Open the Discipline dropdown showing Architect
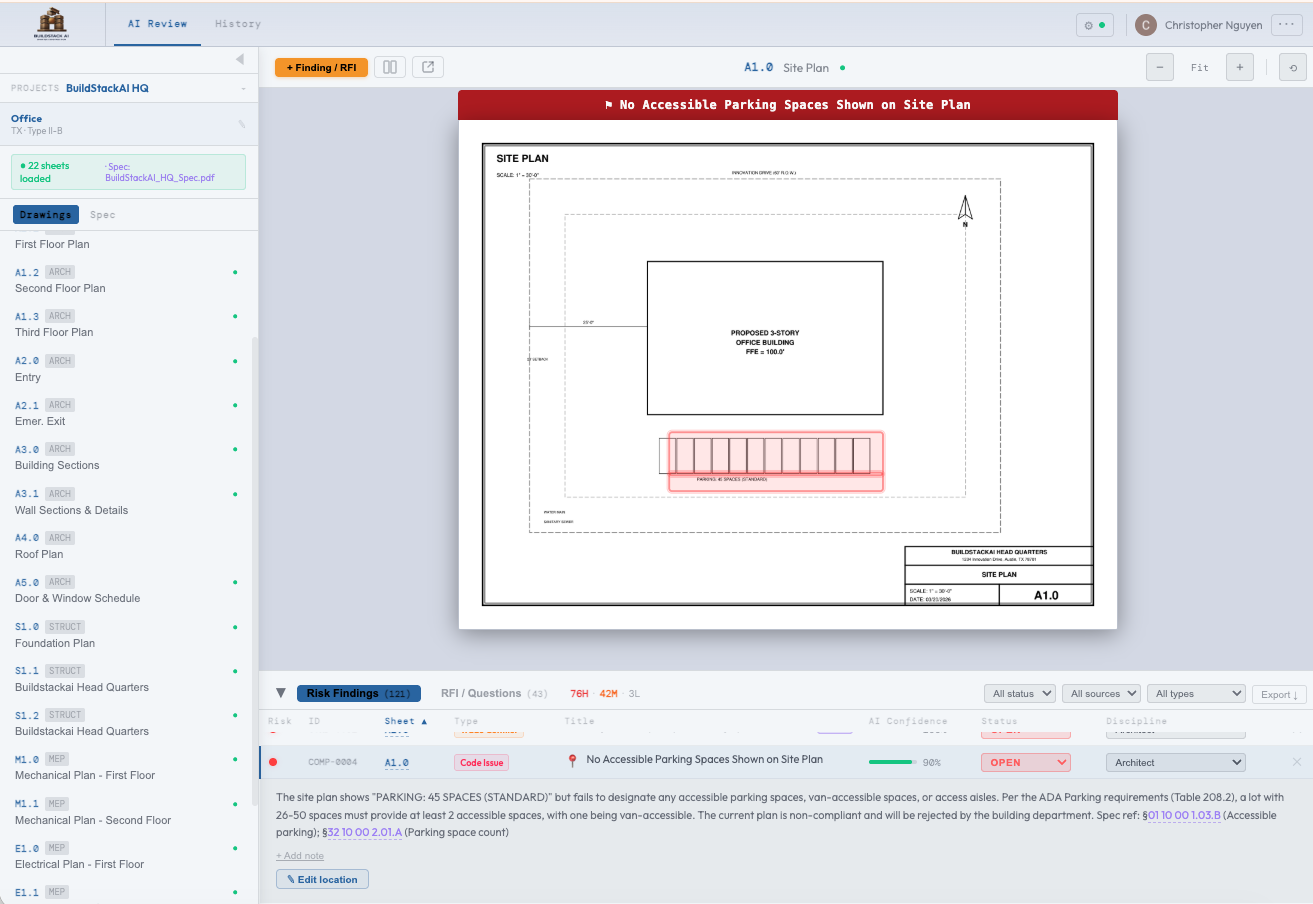 click(x=1175, y=761)
